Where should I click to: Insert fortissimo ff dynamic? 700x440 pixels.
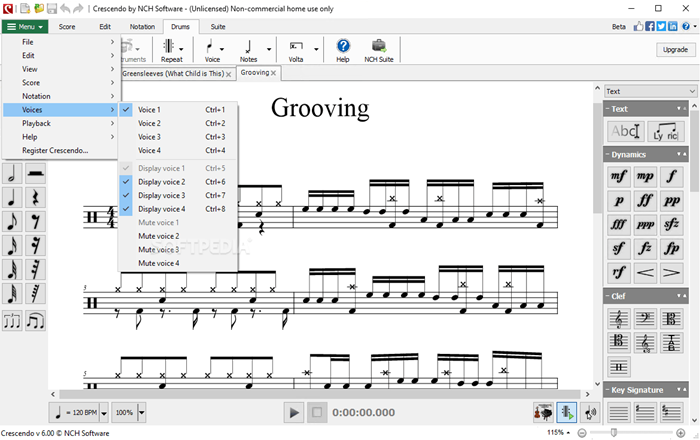tap(645, 200)
